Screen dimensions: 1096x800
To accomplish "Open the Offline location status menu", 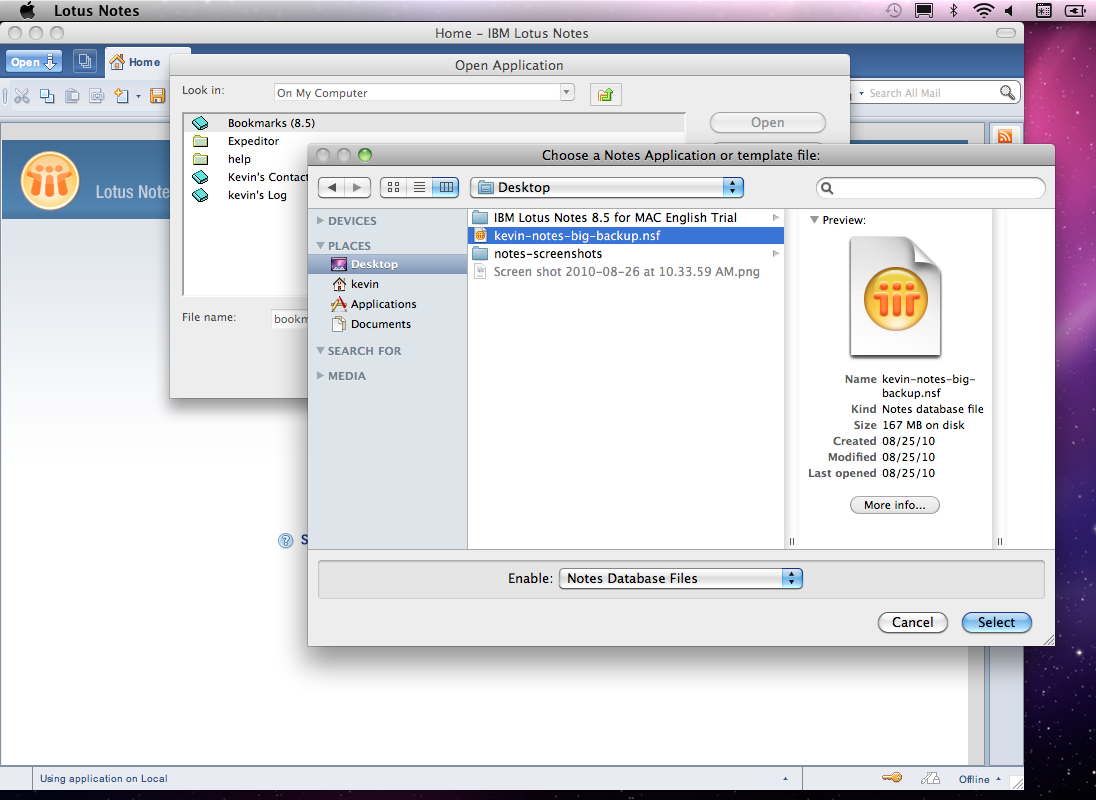I will click(980, 779).
